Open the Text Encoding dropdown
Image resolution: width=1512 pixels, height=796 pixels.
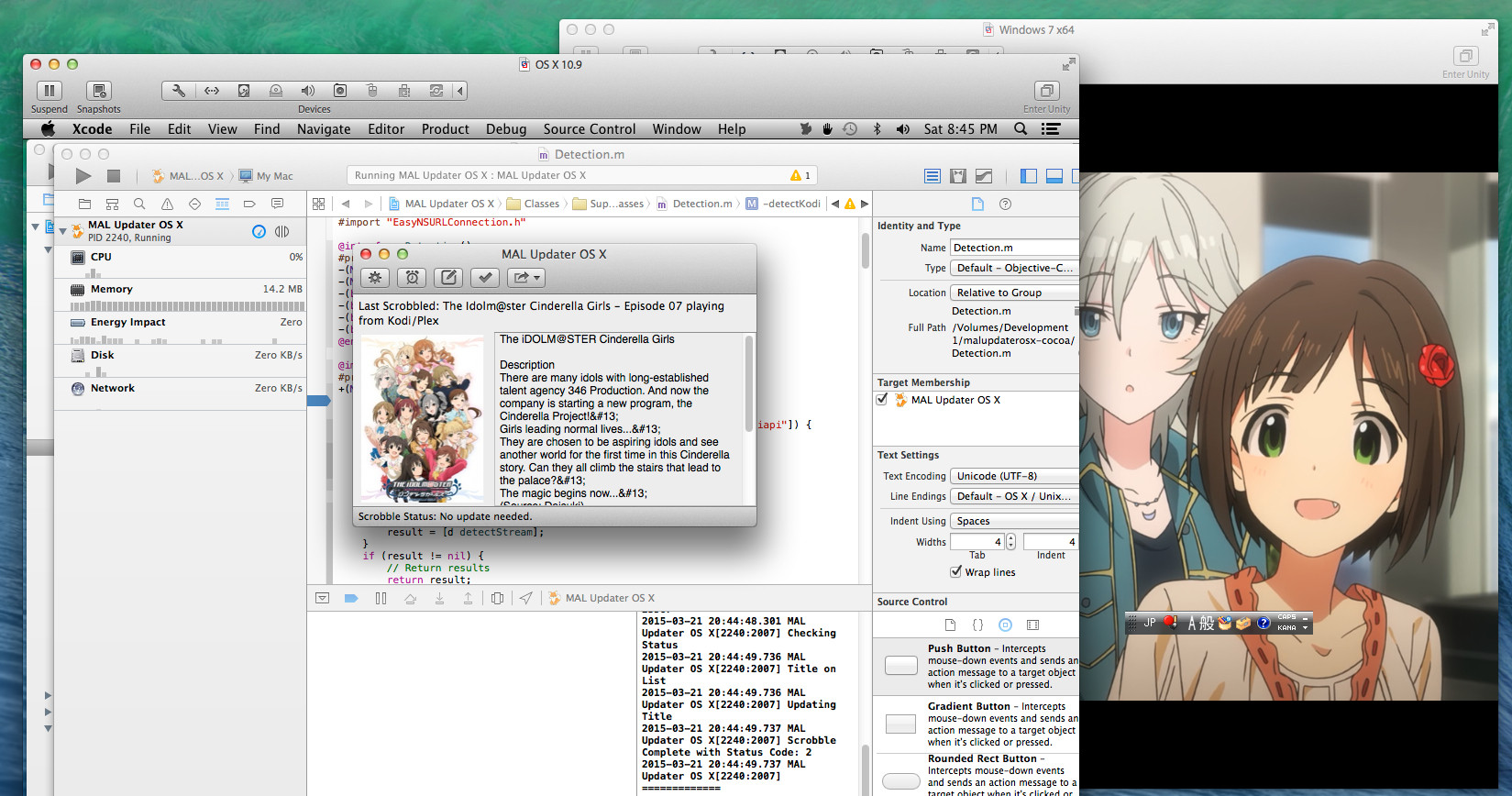pos(1013,476)
